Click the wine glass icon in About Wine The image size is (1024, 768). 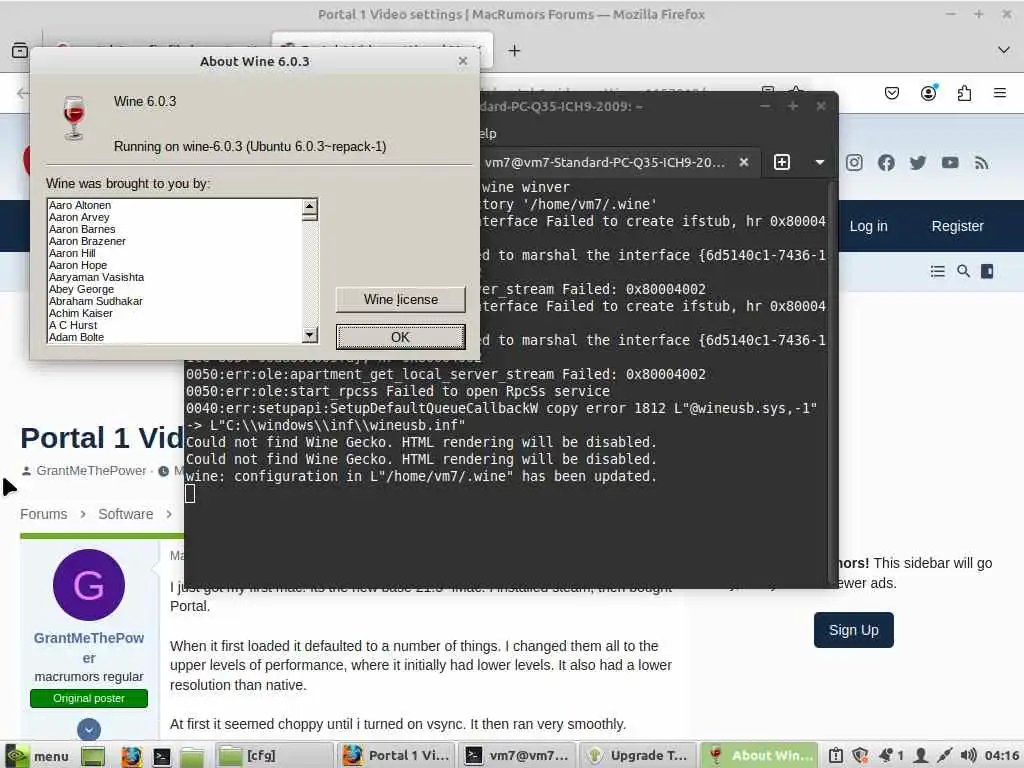[74, 118]
